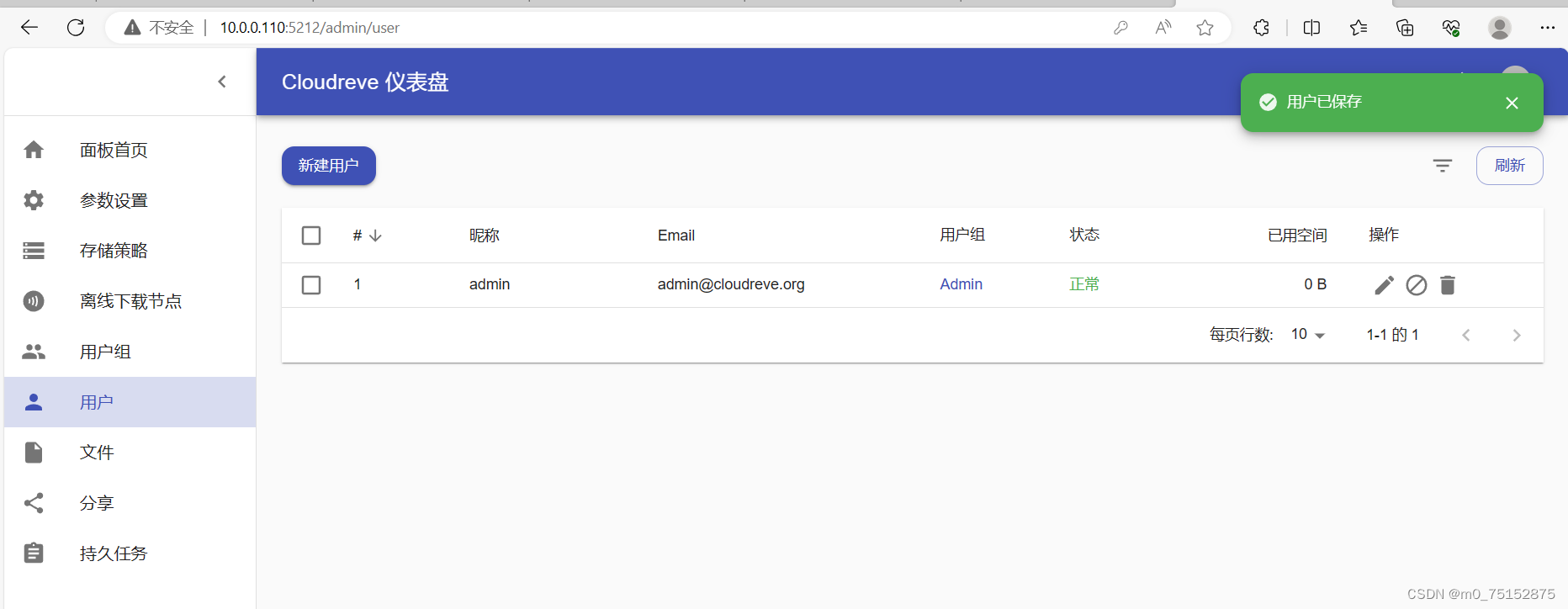Click the 正常 status cell

coord(1084,284)
